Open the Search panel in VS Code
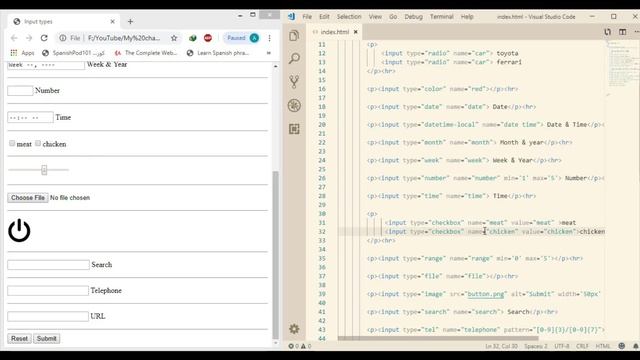Viewport: 640px width, 360px height. click(294, 58)
